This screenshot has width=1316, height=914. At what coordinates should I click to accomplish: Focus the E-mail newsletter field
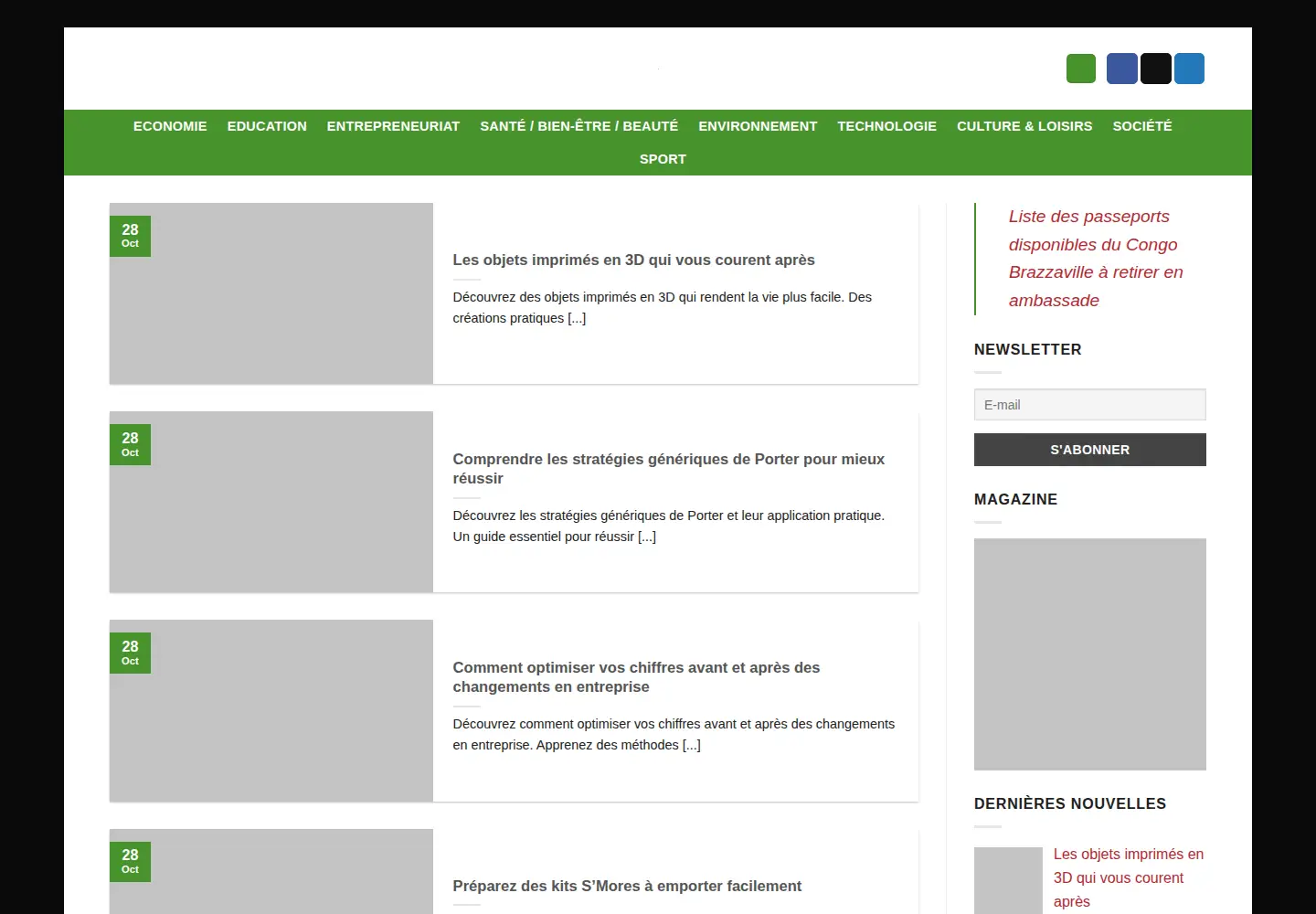pos(1090,405)
